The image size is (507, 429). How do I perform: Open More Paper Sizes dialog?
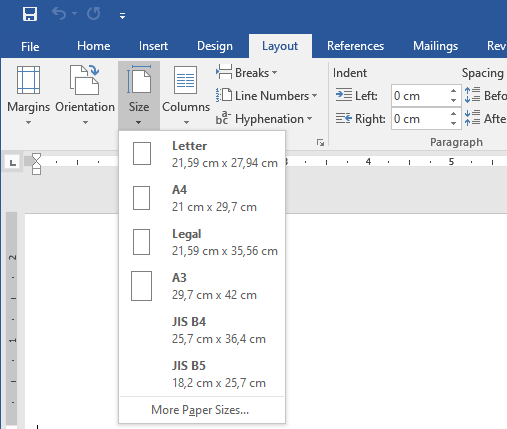tap(202, 410)
